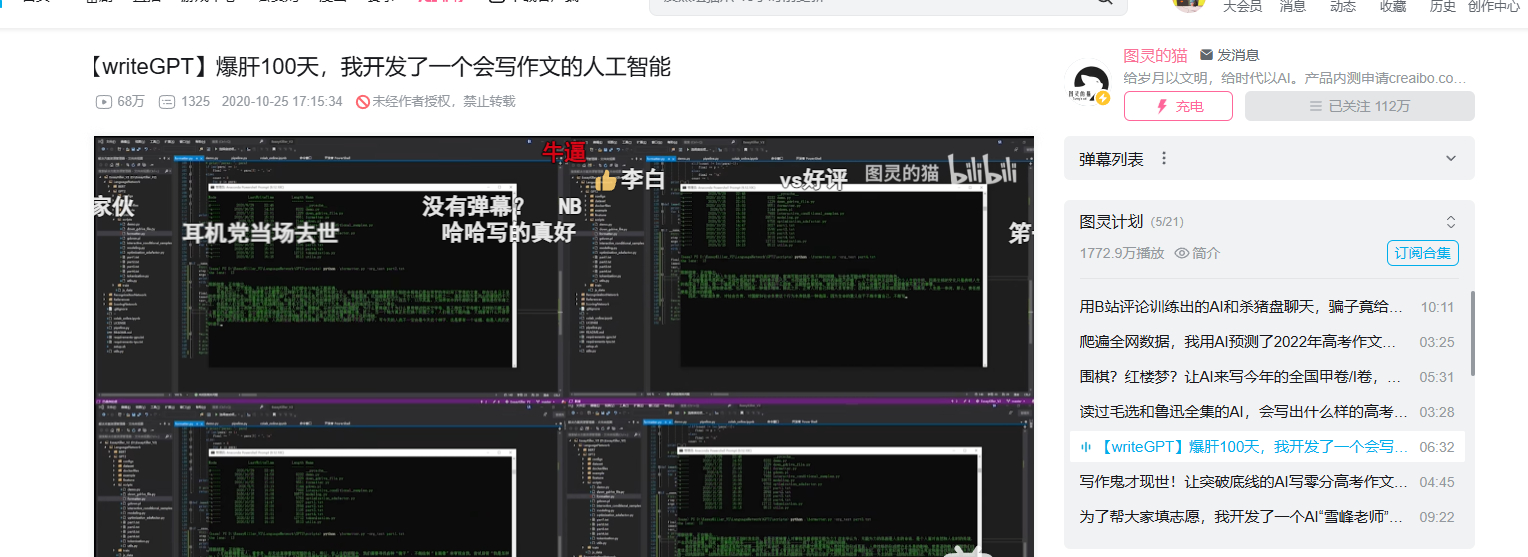Open 已关注 112万 follow menu
The width and height of the screenshot is (1528, 557).
(1360, 106)
